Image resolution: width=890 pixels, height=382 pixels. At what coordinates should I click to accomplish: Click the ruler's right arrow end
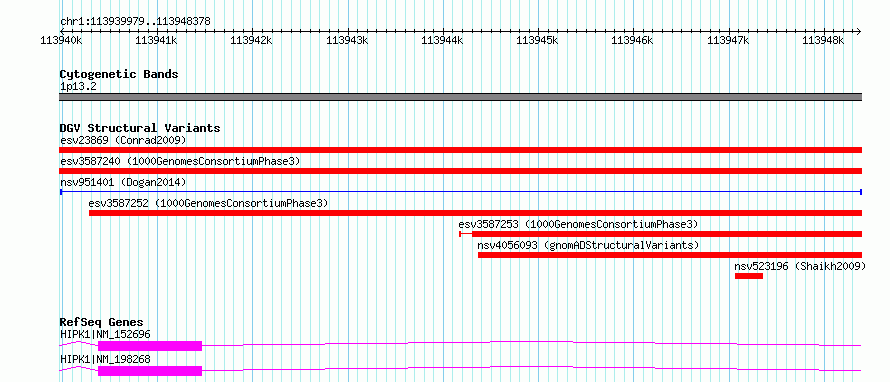(x=858, y=31)
